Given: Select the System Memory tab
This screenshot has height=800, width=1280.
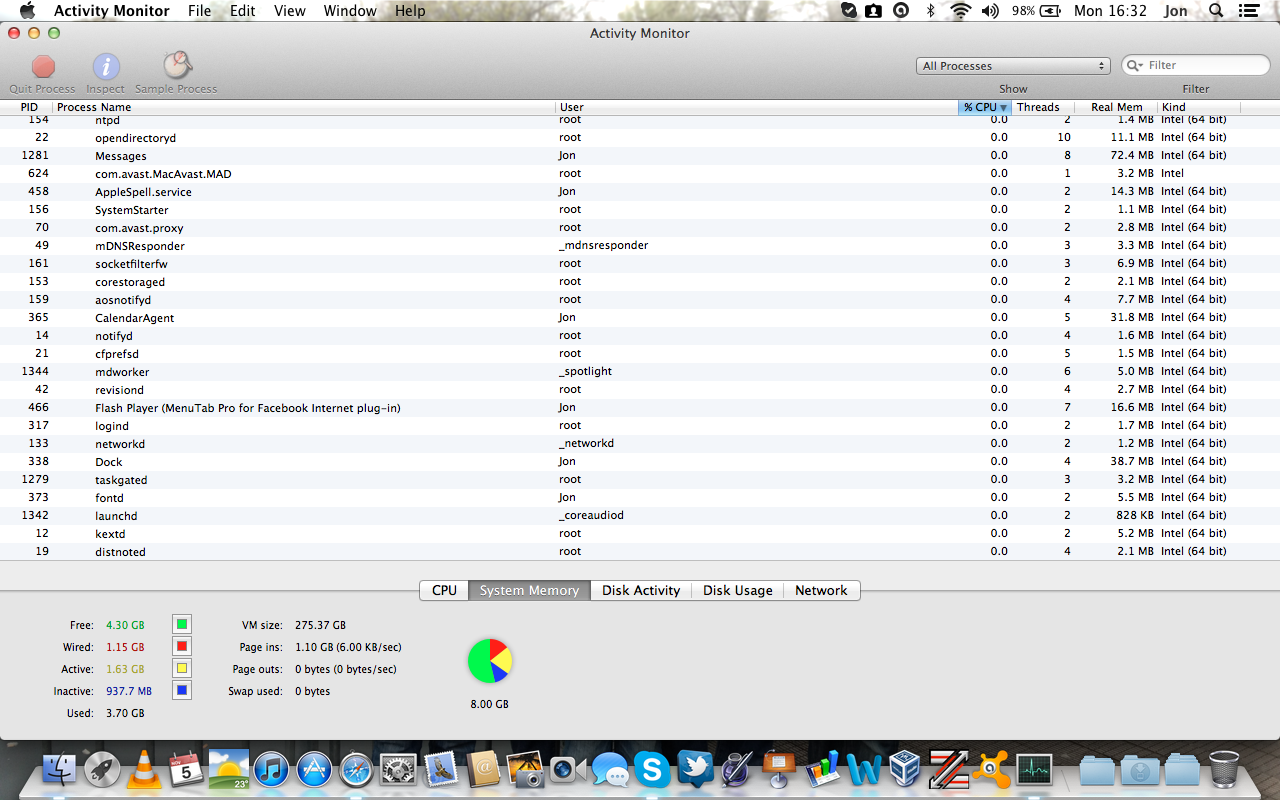Looking at the screenshot, I should click(x=529, y=590).
